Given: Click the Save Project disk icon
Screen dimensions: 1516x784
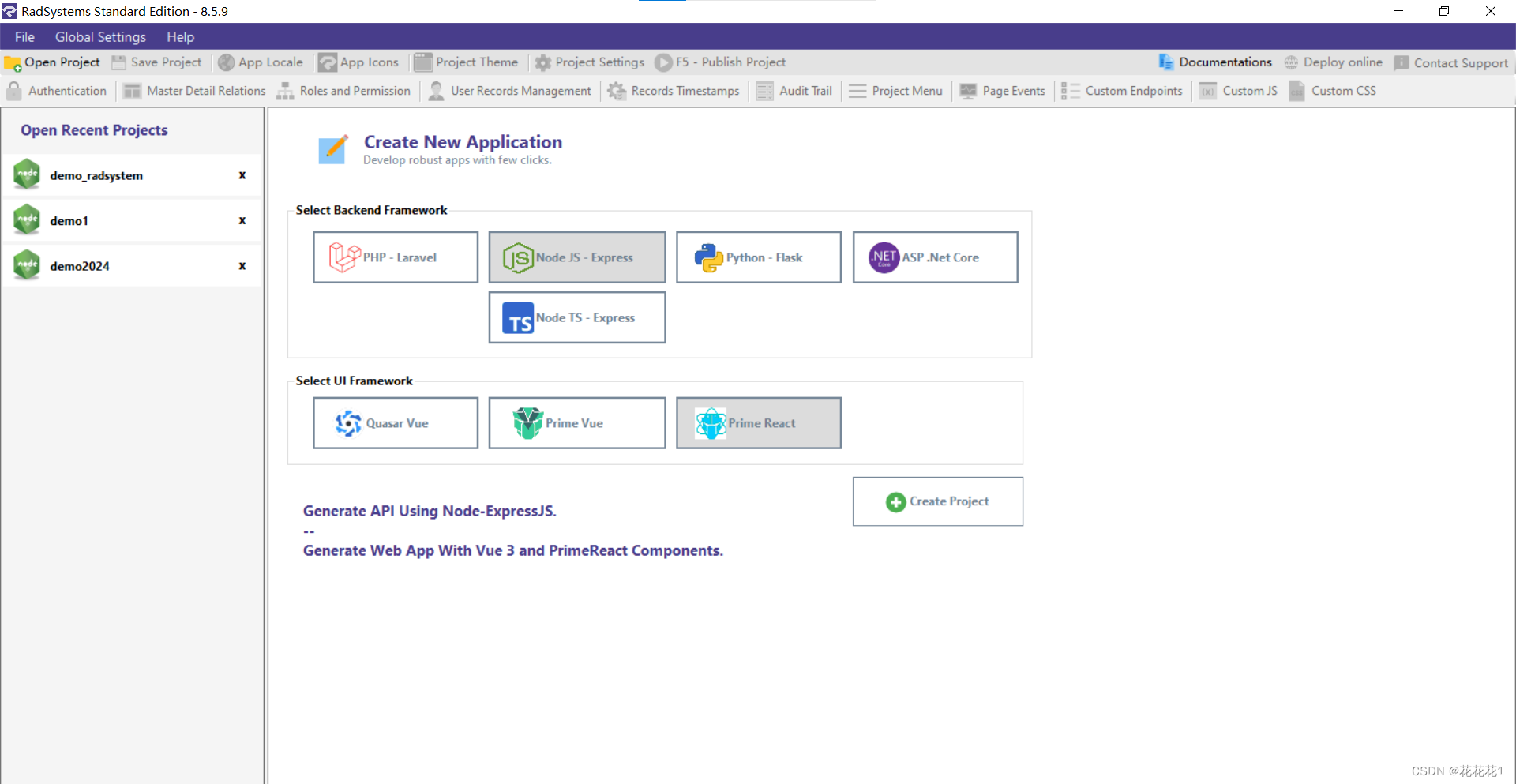Looking at the screenshot, I should coord(119,62).
